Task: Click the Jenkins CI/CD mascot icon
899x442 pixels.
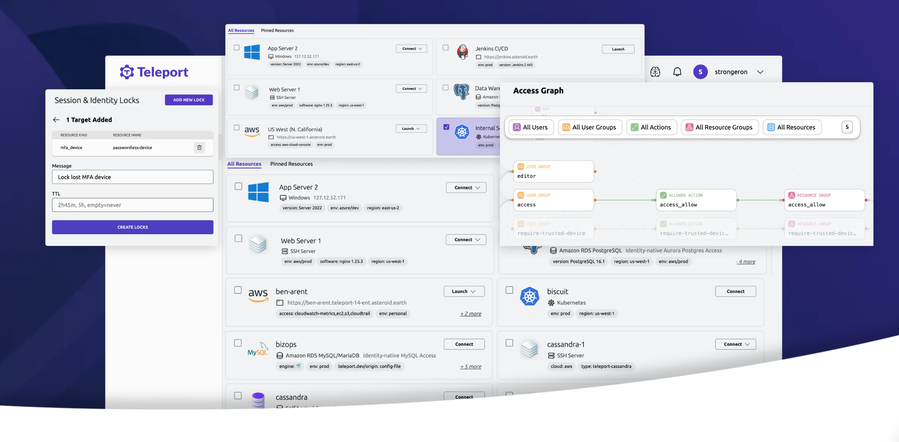Action: tap(462, 52)
